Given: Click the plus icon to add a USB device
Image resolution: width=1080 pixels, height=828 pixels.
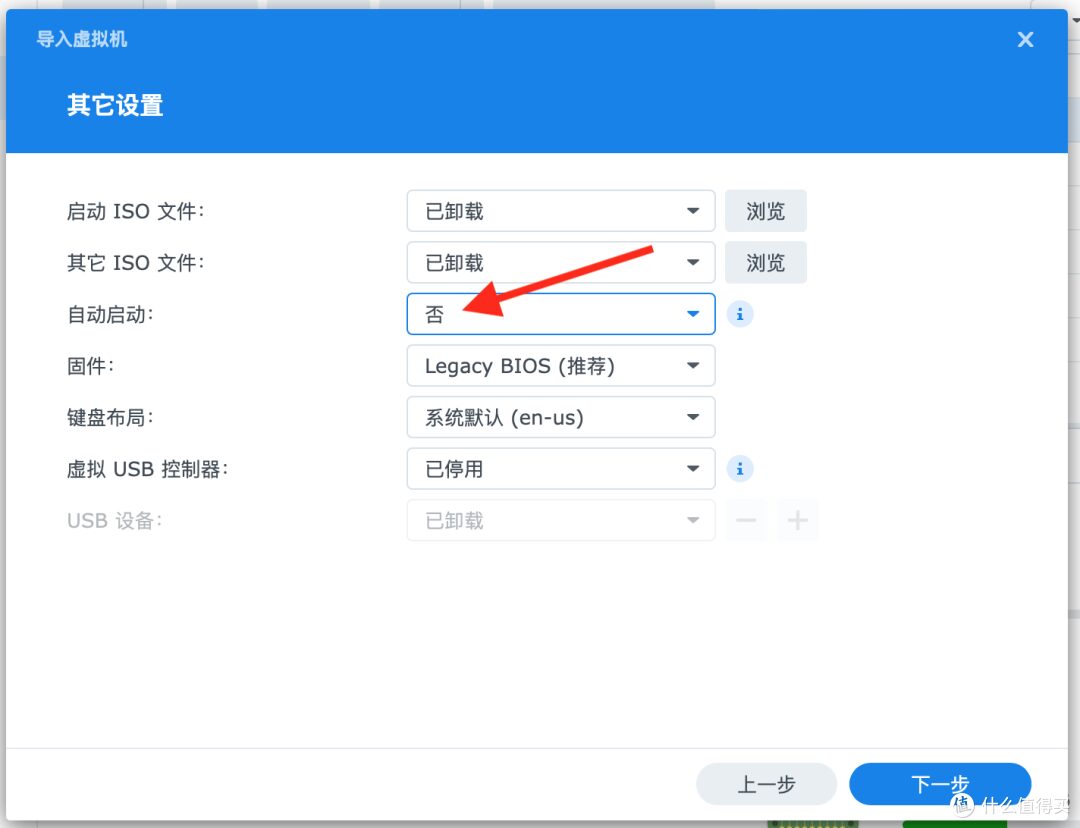Looking at the screenshot, I should tap(798, 520).
